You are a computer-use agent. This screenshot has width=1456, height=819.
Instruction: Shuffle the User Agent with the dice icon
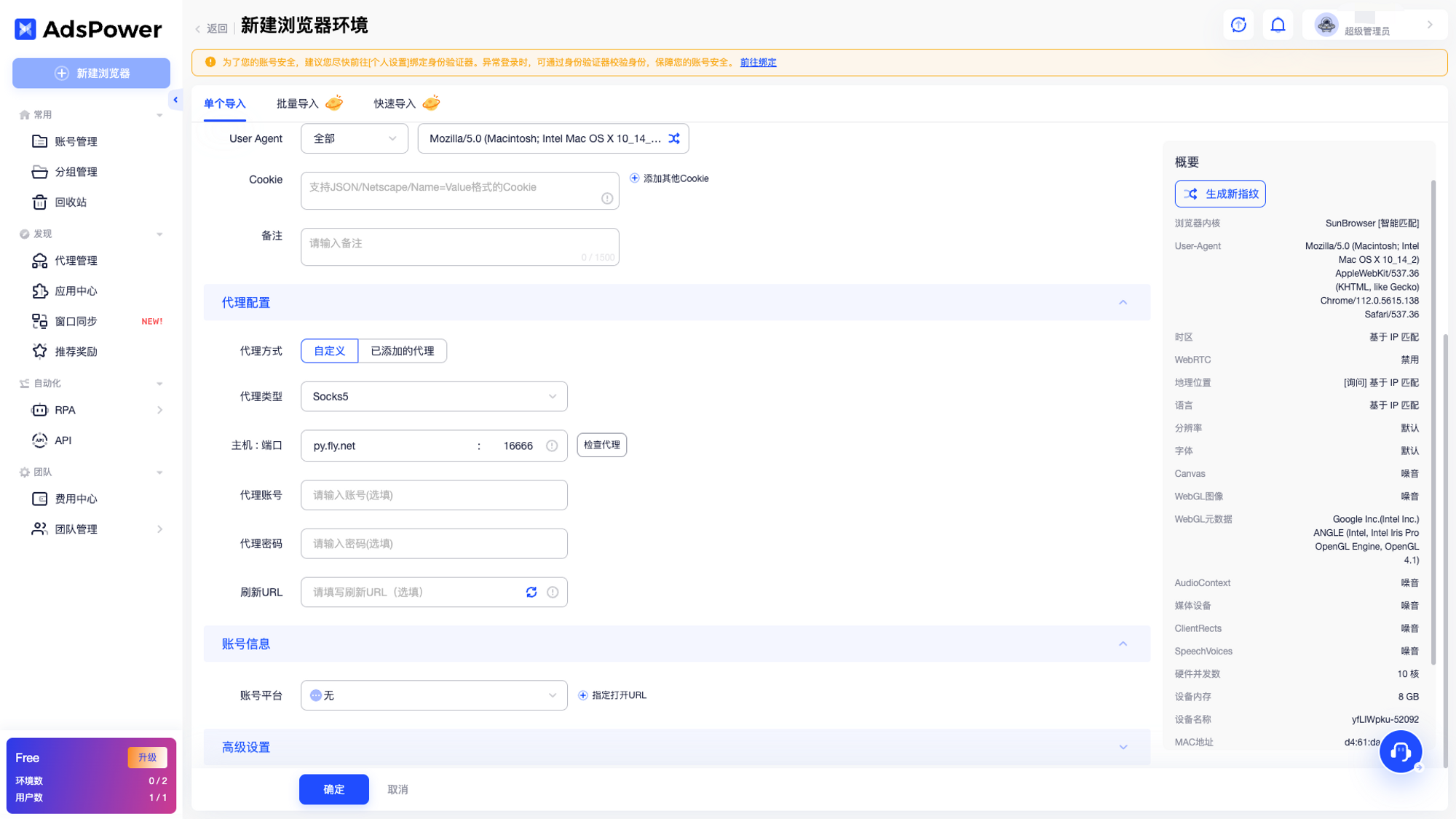pyautogui.click(x=674, y=138)
